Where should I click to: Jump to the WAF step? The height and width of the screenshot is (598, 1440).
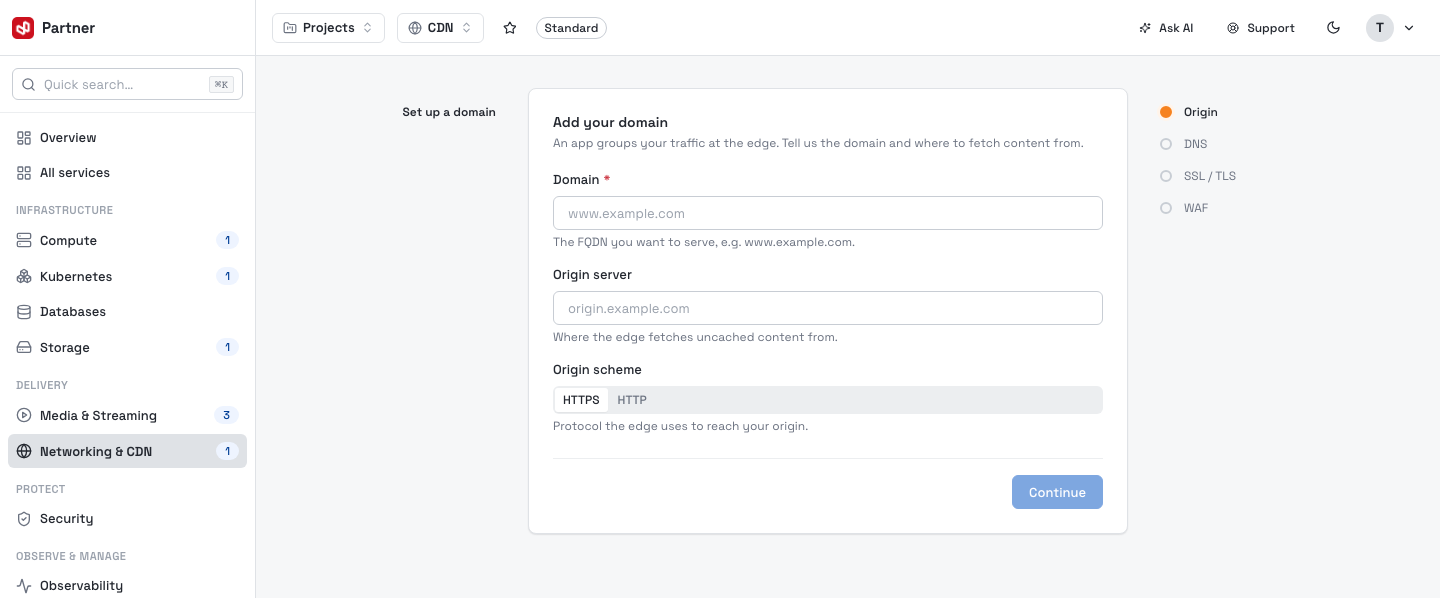1184,208
